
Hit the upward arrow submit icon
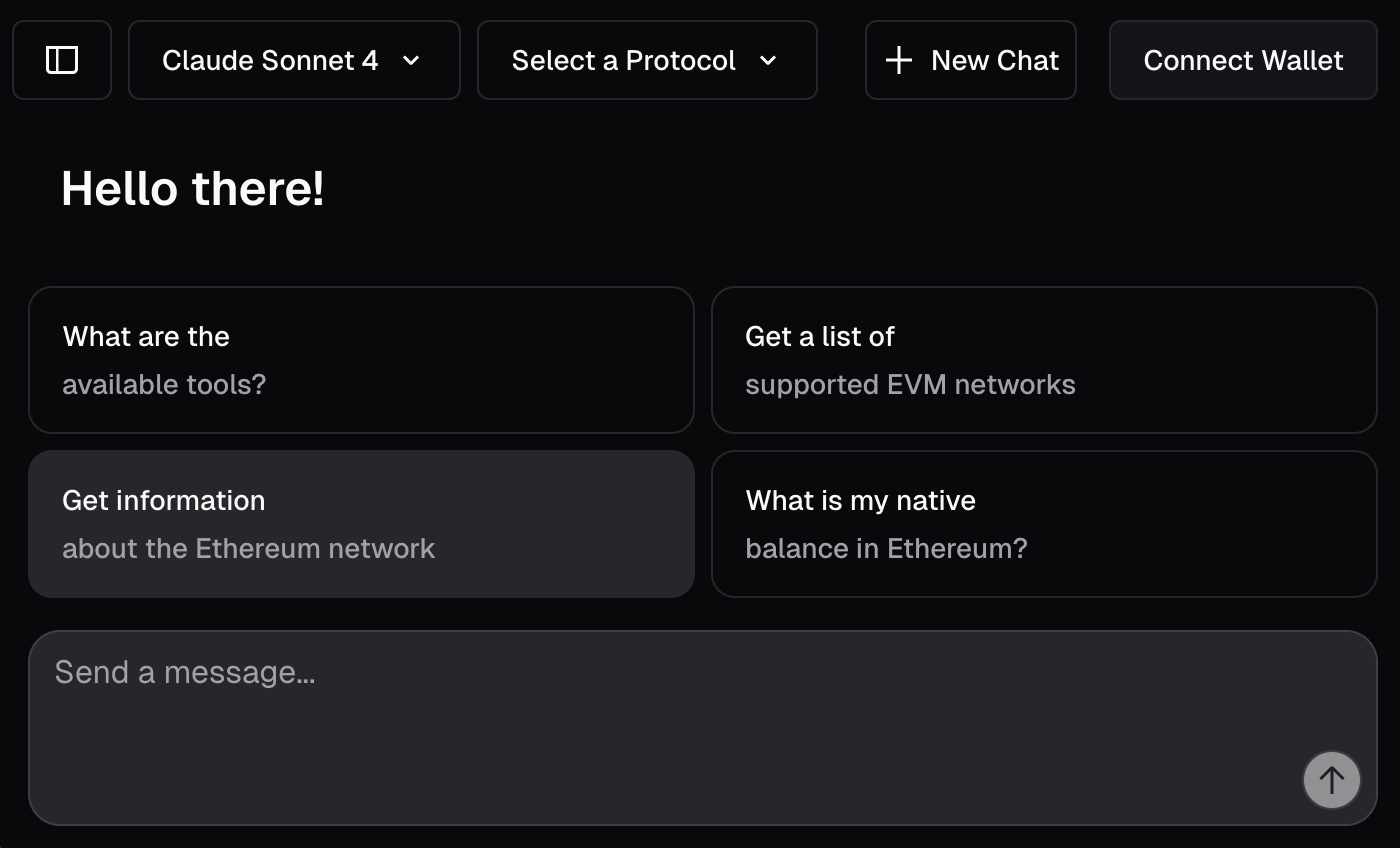tap(1331, 780)
